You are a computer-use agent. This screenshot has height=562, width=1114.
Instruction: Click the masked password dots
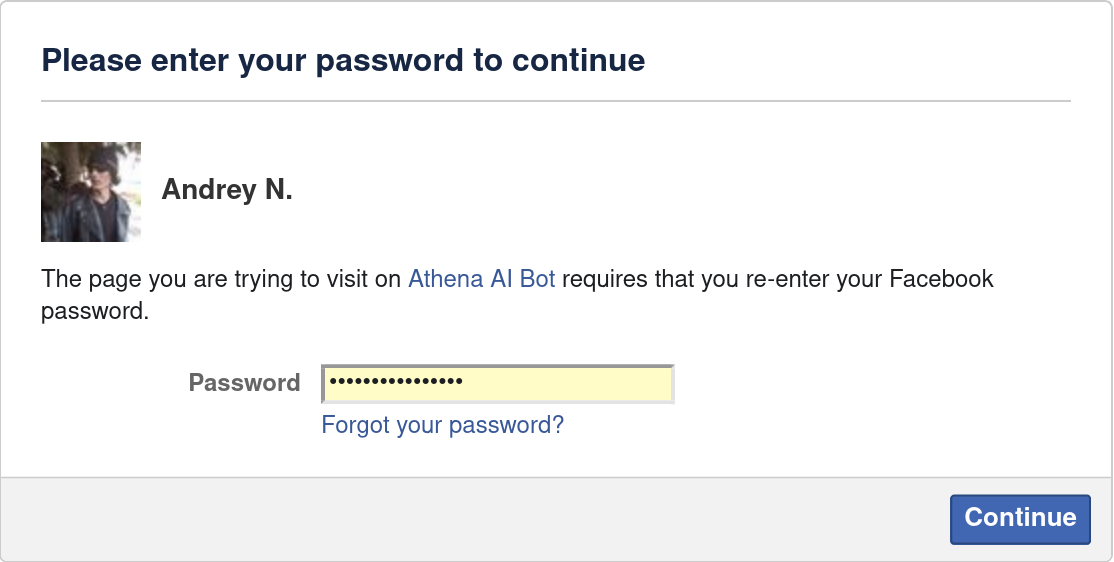[x=396, y=383]
